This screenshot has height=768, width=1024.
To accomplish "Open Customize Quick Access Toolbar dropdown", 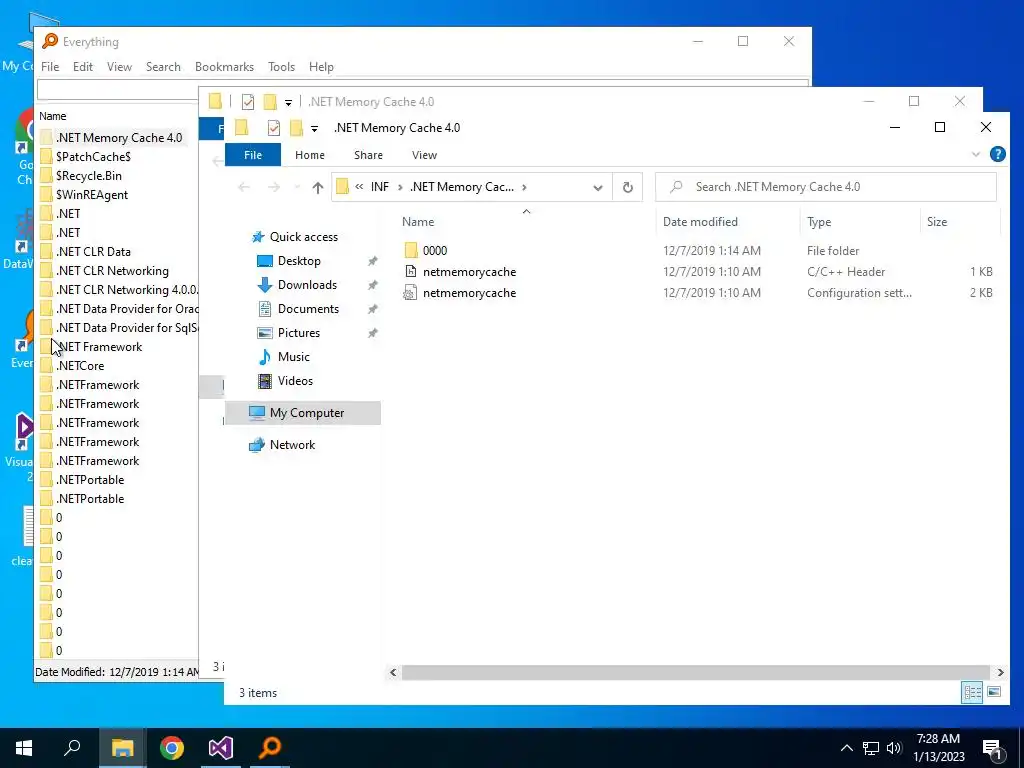I will [314, 129].
